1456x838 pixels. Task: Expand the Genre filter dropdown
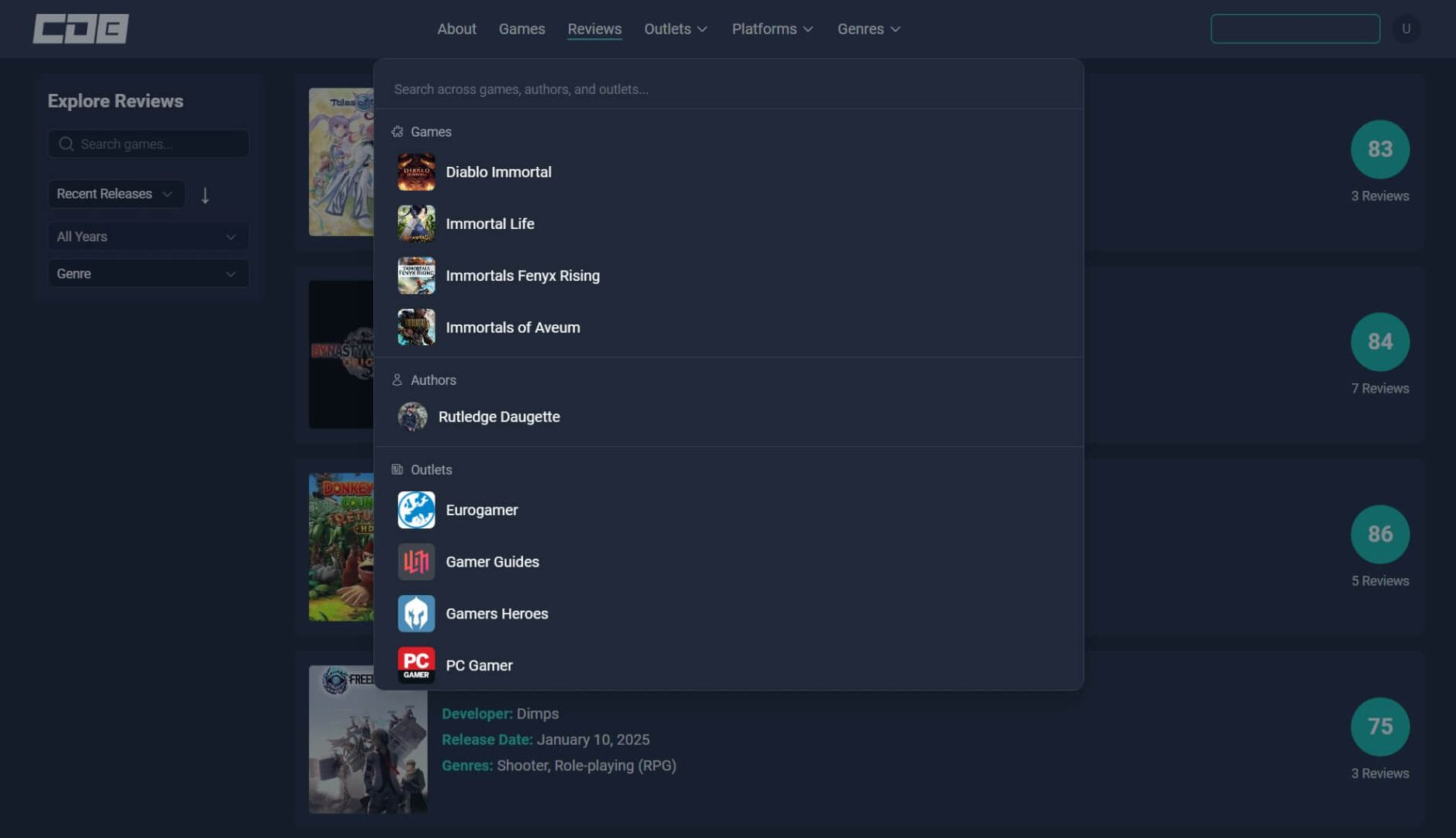[147, 273]
